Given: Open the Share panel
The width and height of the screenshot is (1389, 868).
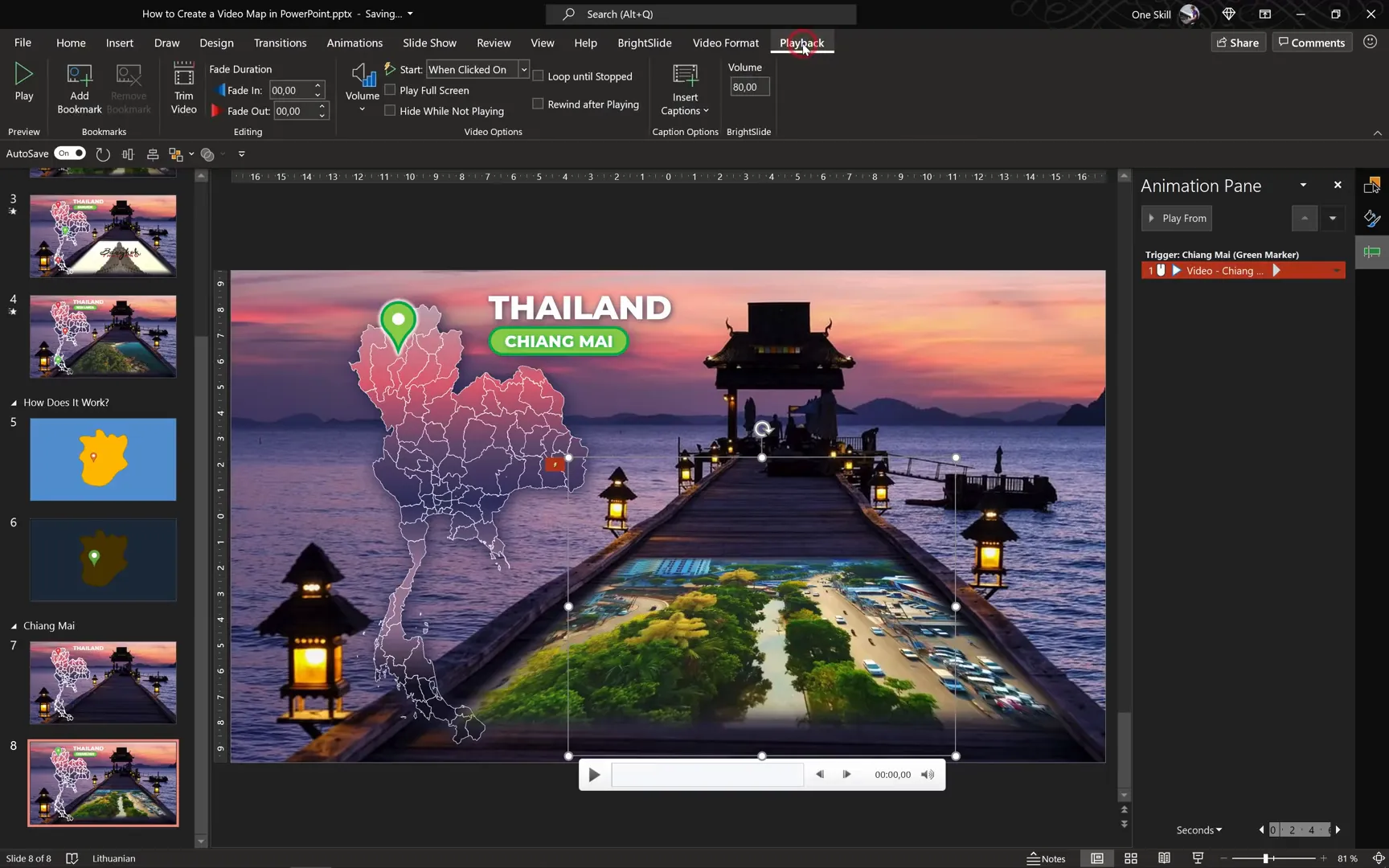Looking at the screenshot, I should pos(1237,42).
